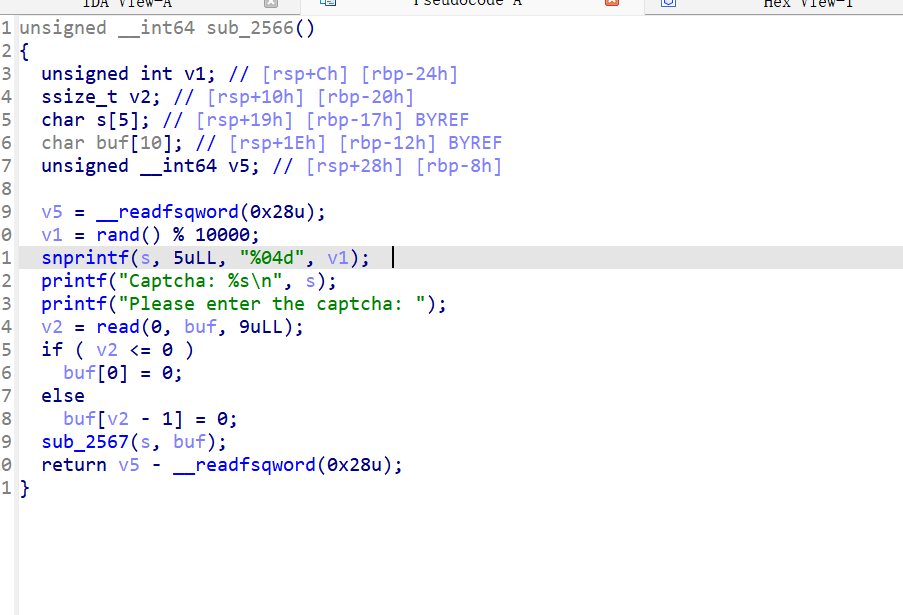
Task: Click the return keyword
Action: click(73, 465)
